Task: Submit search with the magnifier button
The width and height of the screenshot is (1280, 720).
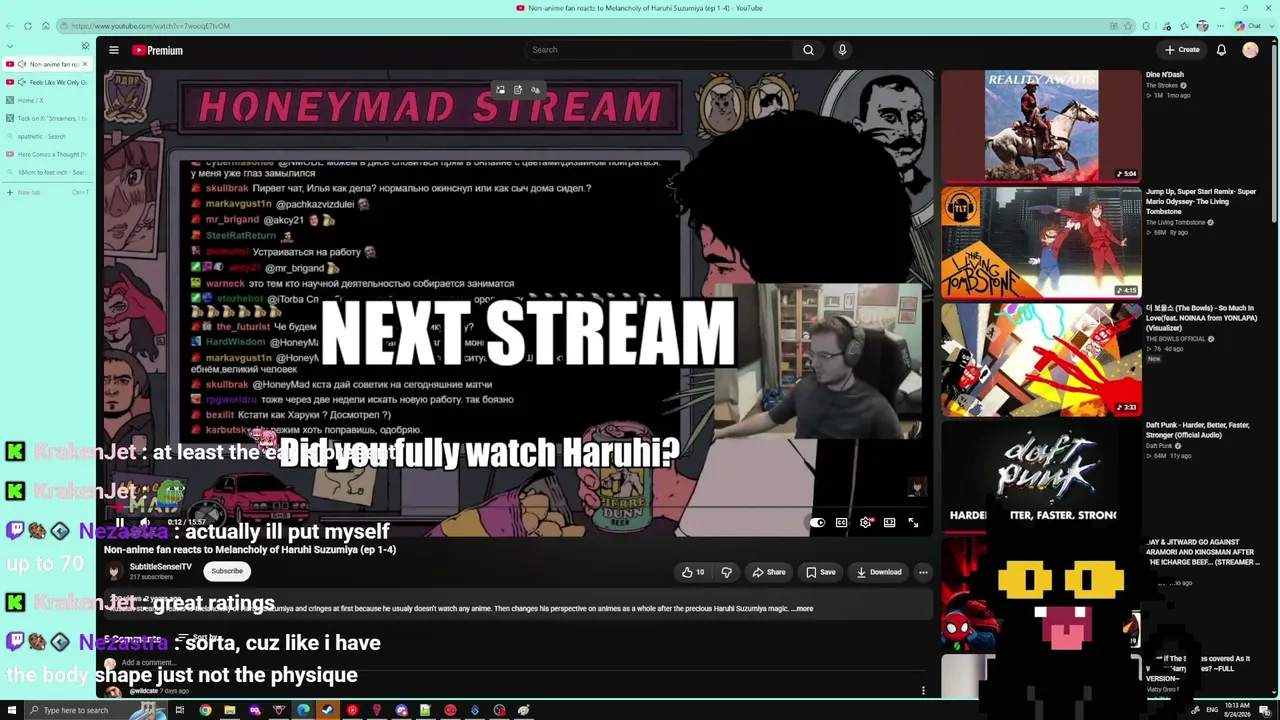Action: (x=808, y=50)
